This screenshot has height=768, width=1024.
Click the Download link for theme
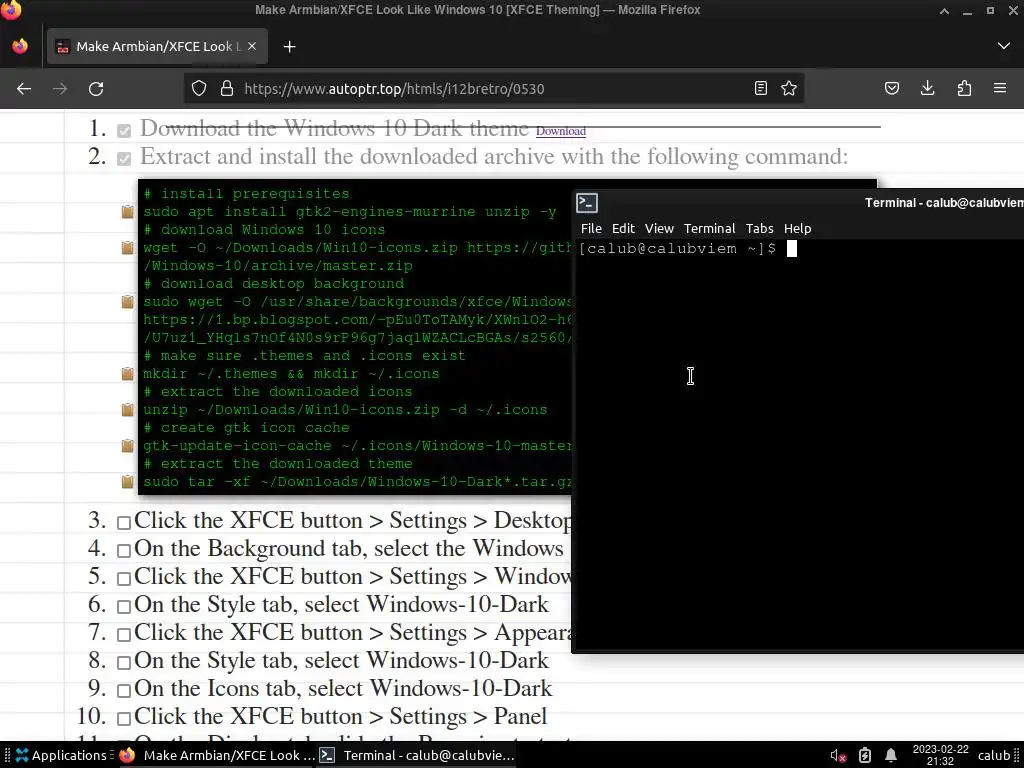(560, 131)
